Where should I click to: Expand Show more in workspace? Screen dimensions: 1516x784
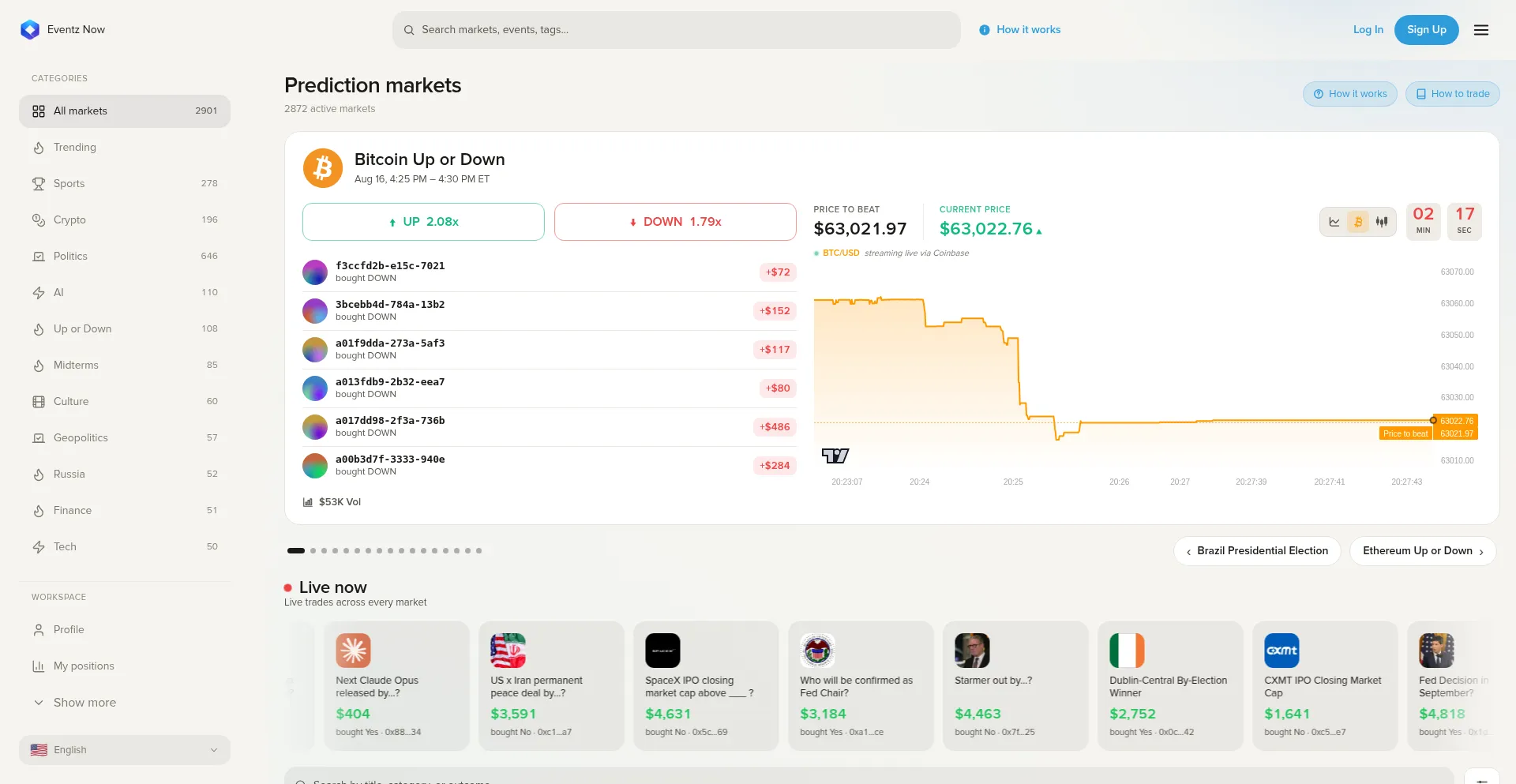[x=125, y=703]
